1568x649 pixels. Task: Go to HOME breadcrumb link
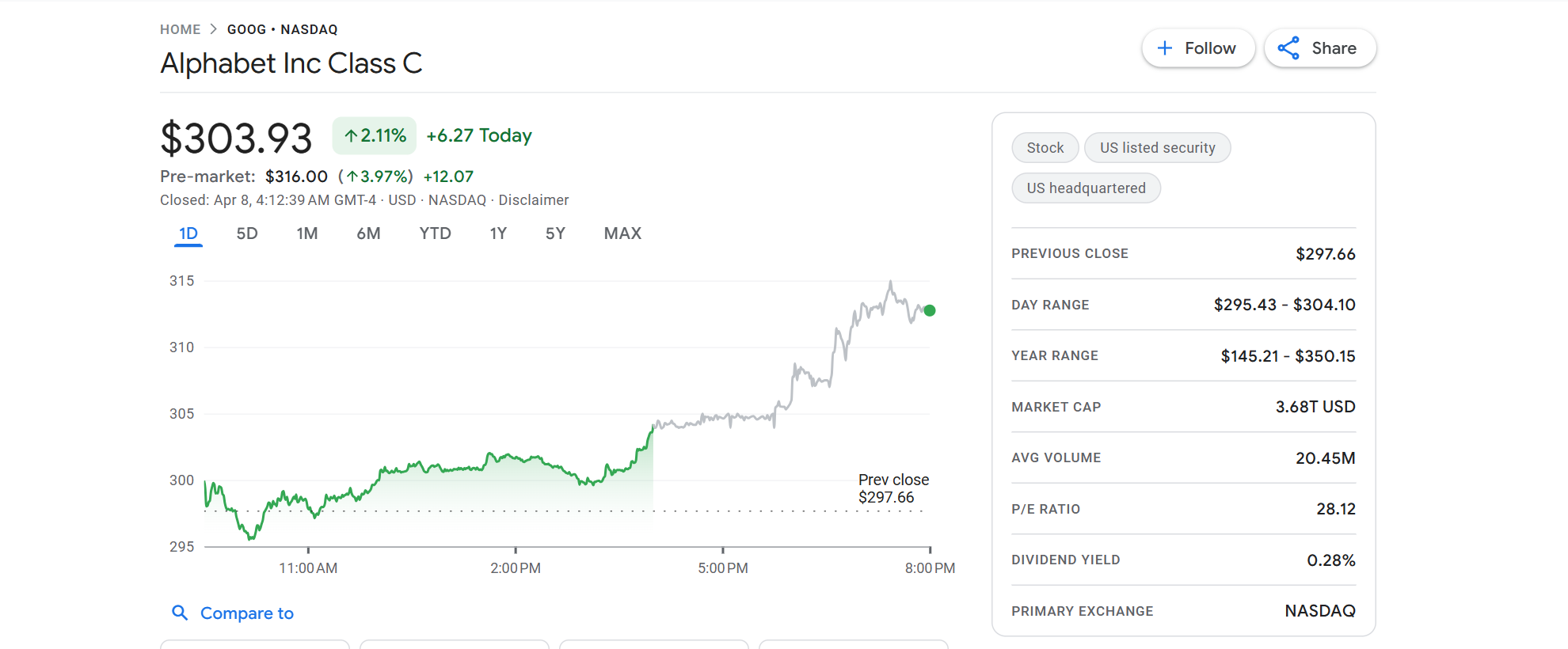[180, 29]
